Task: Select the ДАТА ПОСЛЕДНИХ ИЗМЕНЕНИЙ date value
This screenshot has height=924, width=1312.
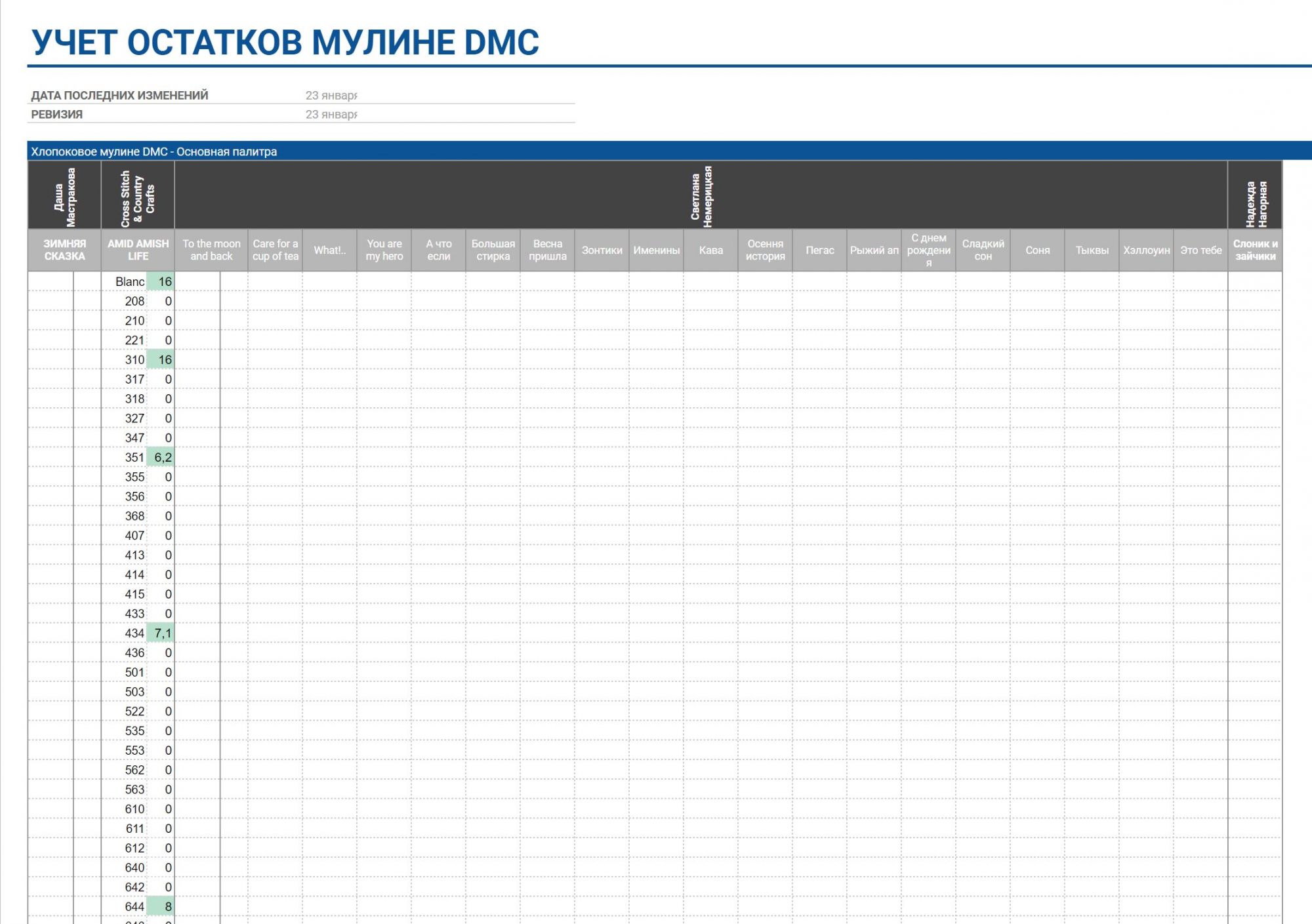Action: point(331,96)
